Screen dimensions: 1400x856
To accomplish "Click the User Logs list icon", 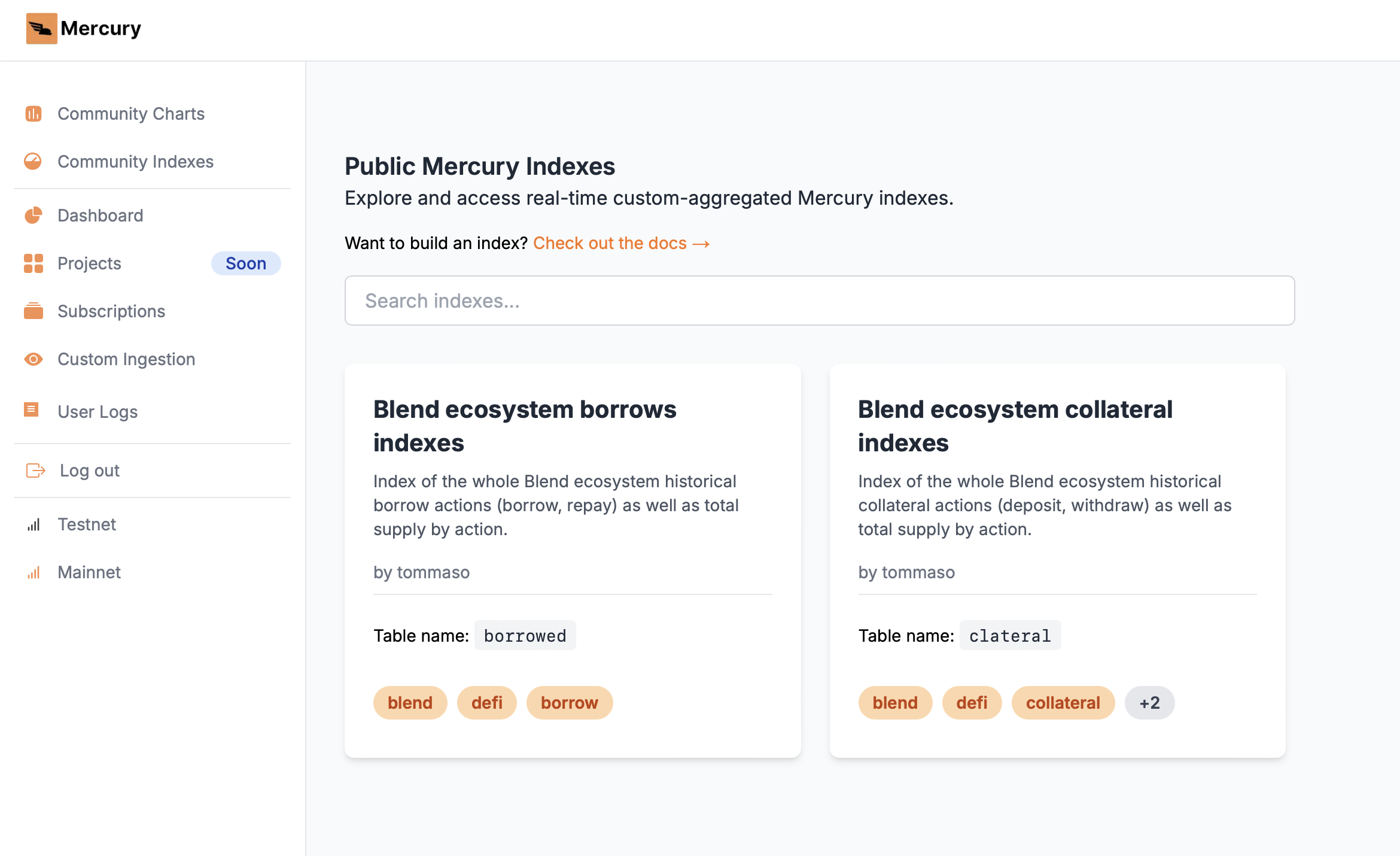I will (31, 410).
